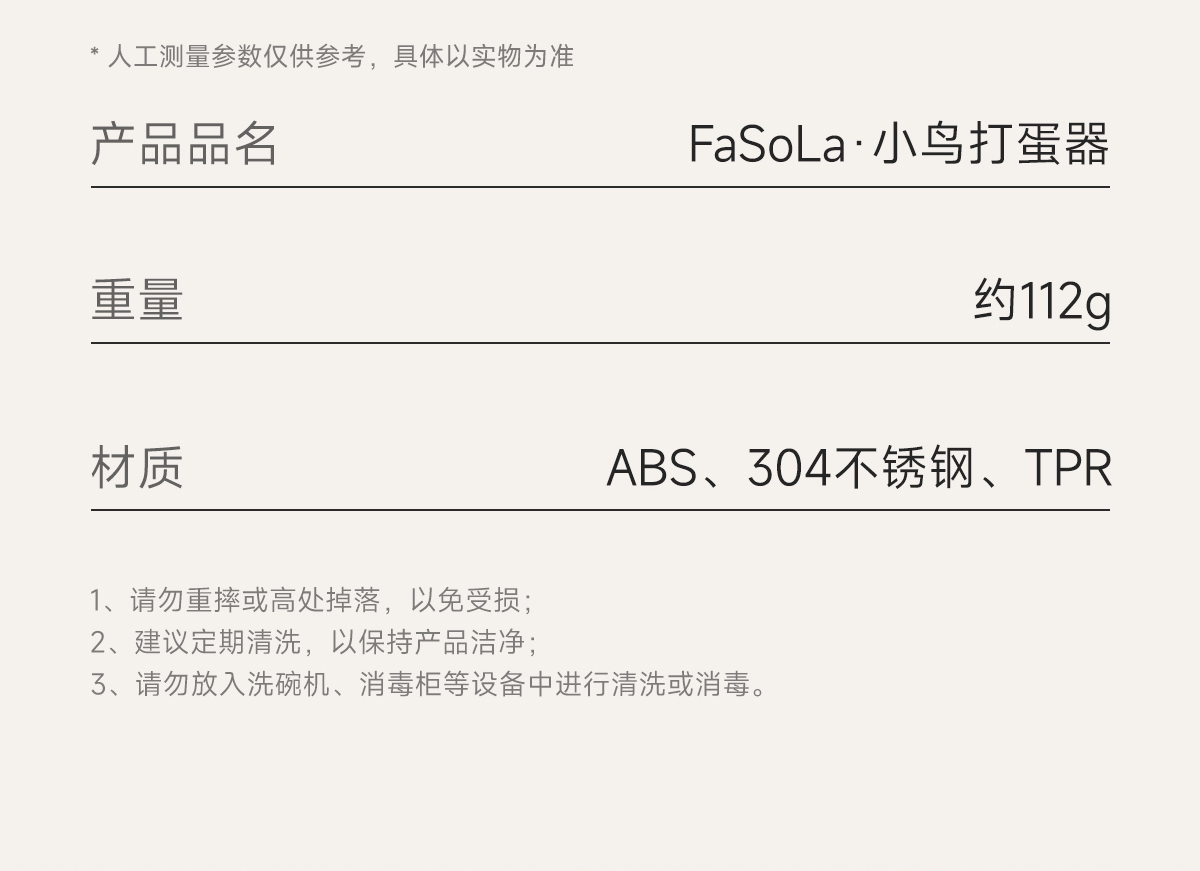Click the 产品品名 label
This screenshot has width=1200, height=871.
coord(184,143)
